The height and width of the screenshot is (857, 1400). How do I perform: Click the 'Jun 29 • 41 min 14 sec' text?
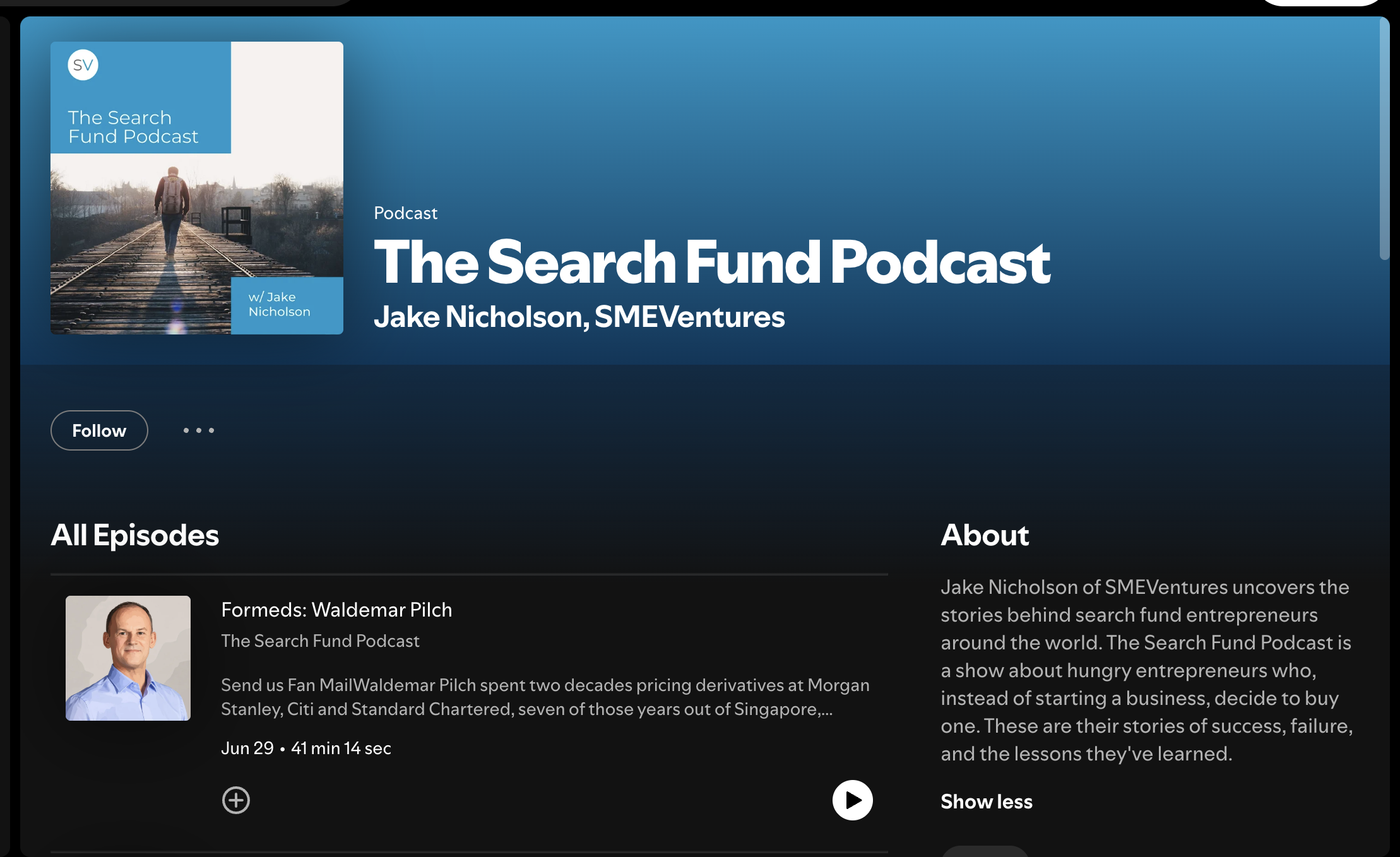pos(306,748)
